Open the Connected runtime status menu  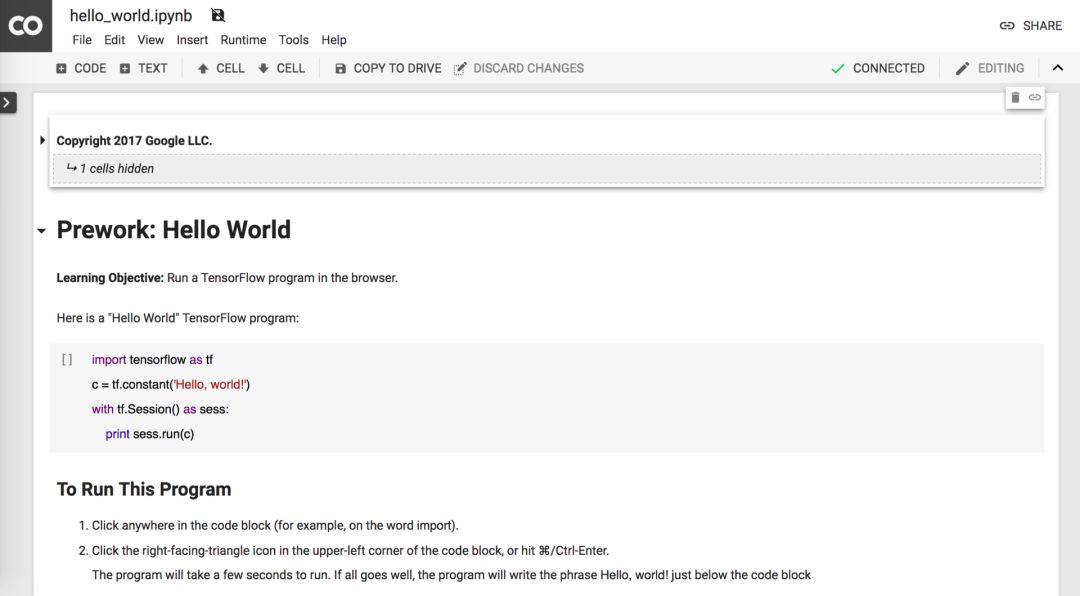878,68
